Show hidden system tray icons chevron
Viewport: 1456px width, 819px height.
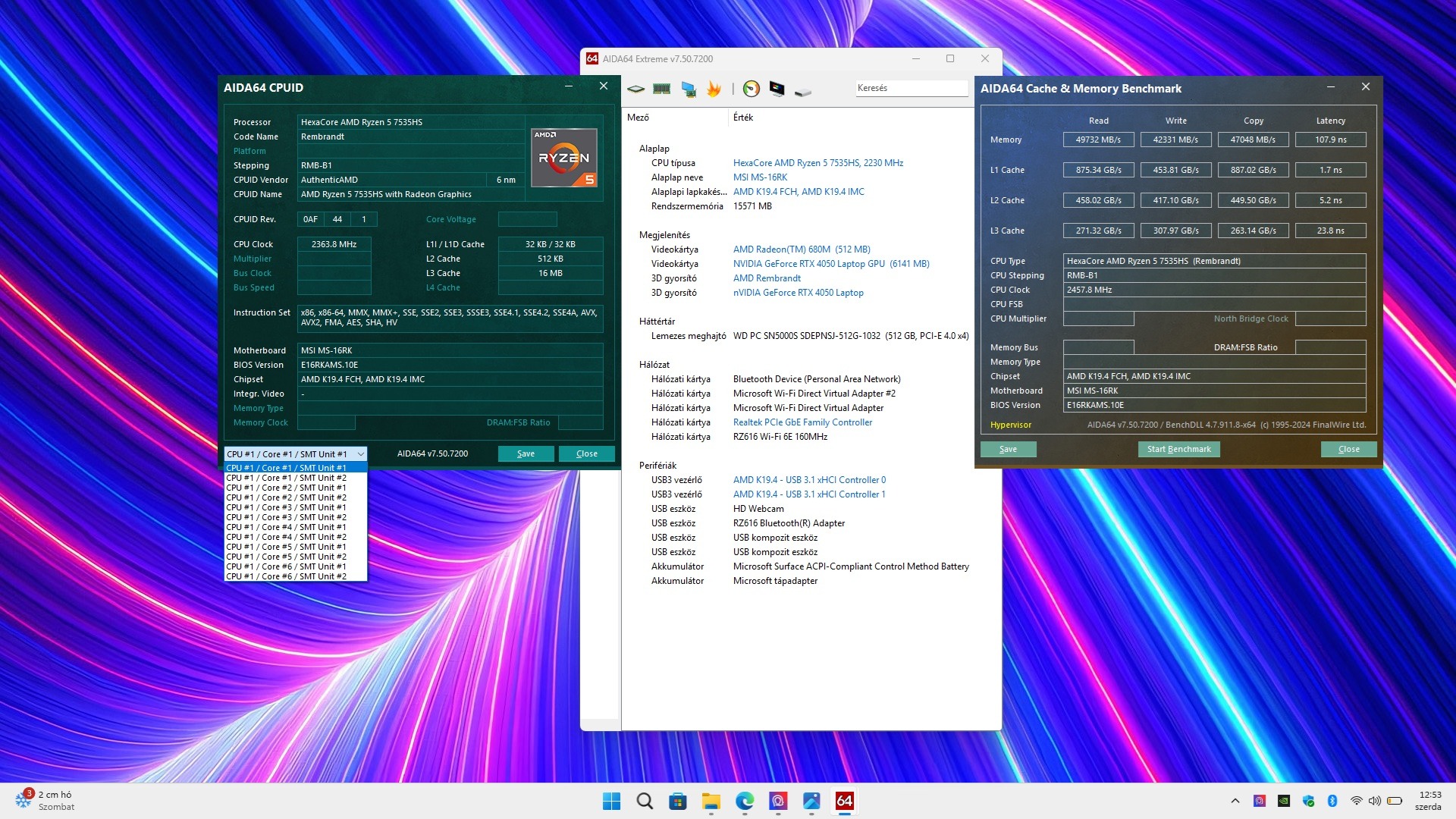tap(1235, 801)
